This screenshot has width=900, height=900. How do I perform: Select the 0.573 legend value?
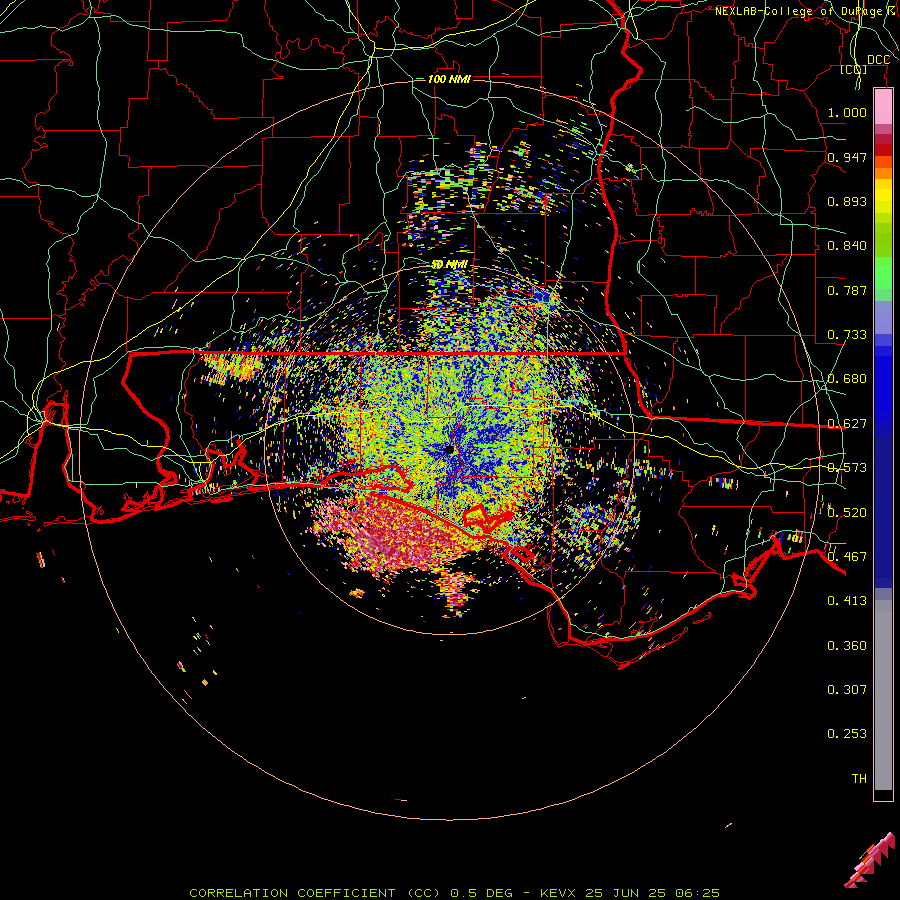[x=847, y=468]
